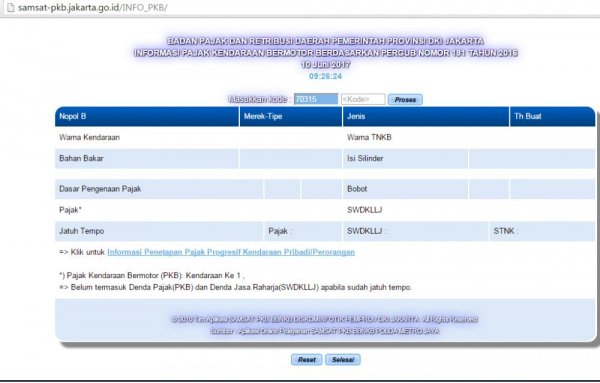Image resolution: width=600 pixels, height=383 pixels.
Task: Click the 'SWDKLLJ :' cell in Jatuh Tempo row
Action: tap(416, 231)
